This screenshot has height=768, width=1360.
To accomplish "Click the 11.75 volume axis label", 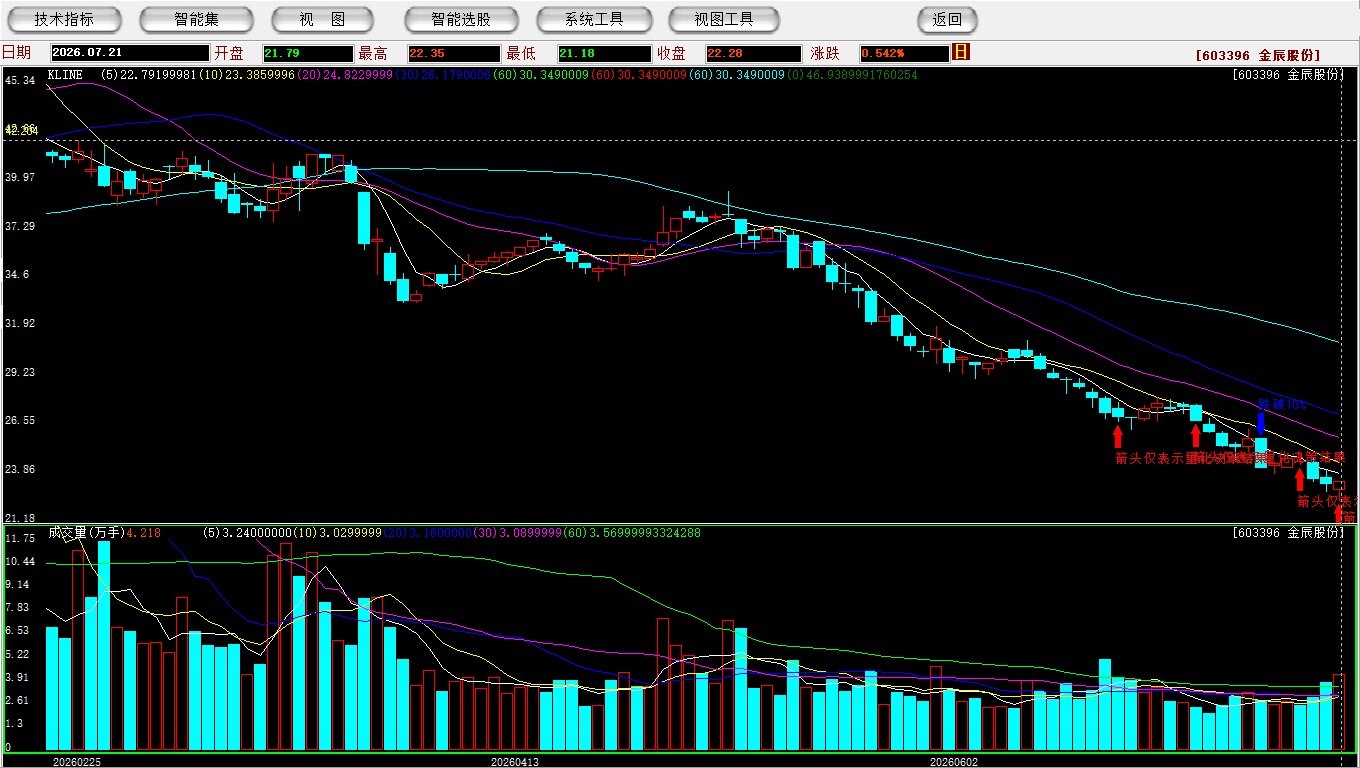I will pos(19,538).
